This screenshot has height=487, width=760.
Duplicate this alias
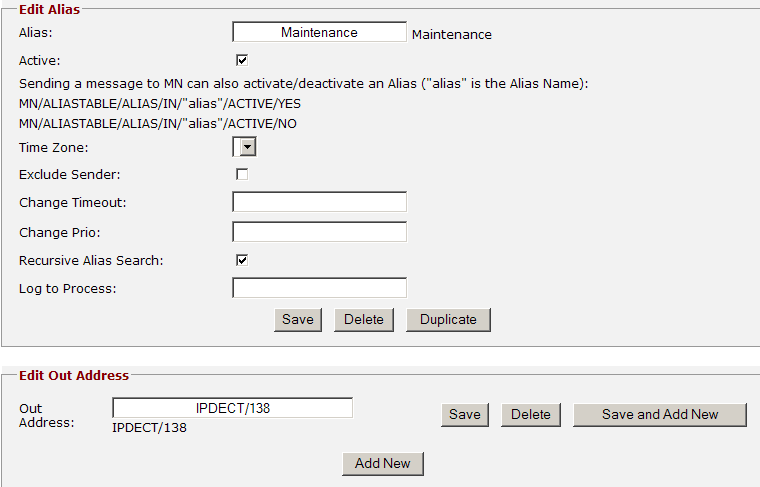(x=448, y=320)
